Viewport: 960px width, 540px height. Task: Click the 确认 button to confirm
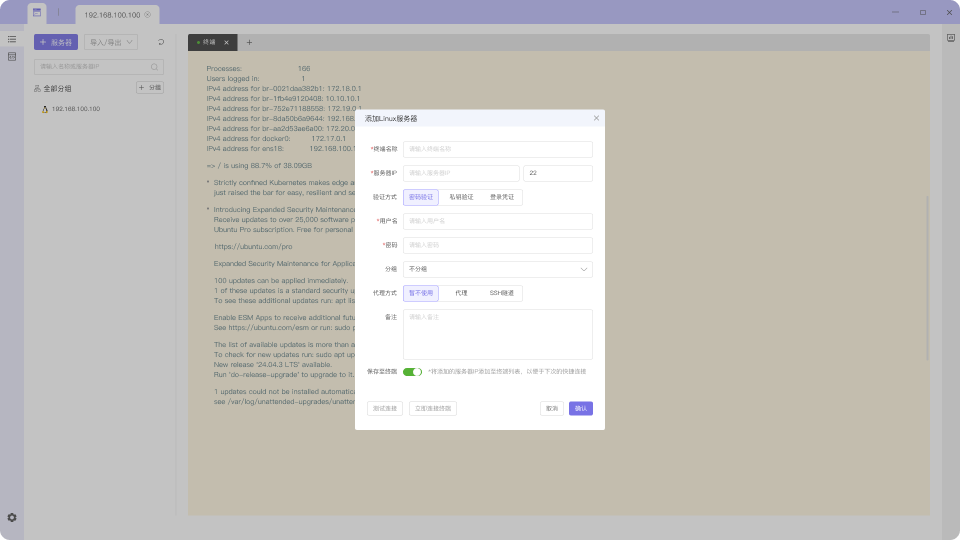[580, 408]
